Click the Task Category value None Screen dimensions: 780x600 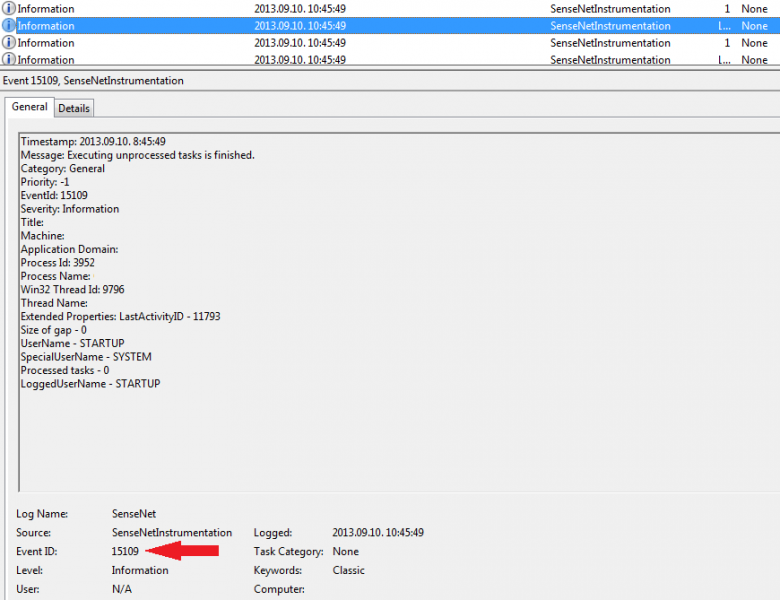[x=346, y=552]
